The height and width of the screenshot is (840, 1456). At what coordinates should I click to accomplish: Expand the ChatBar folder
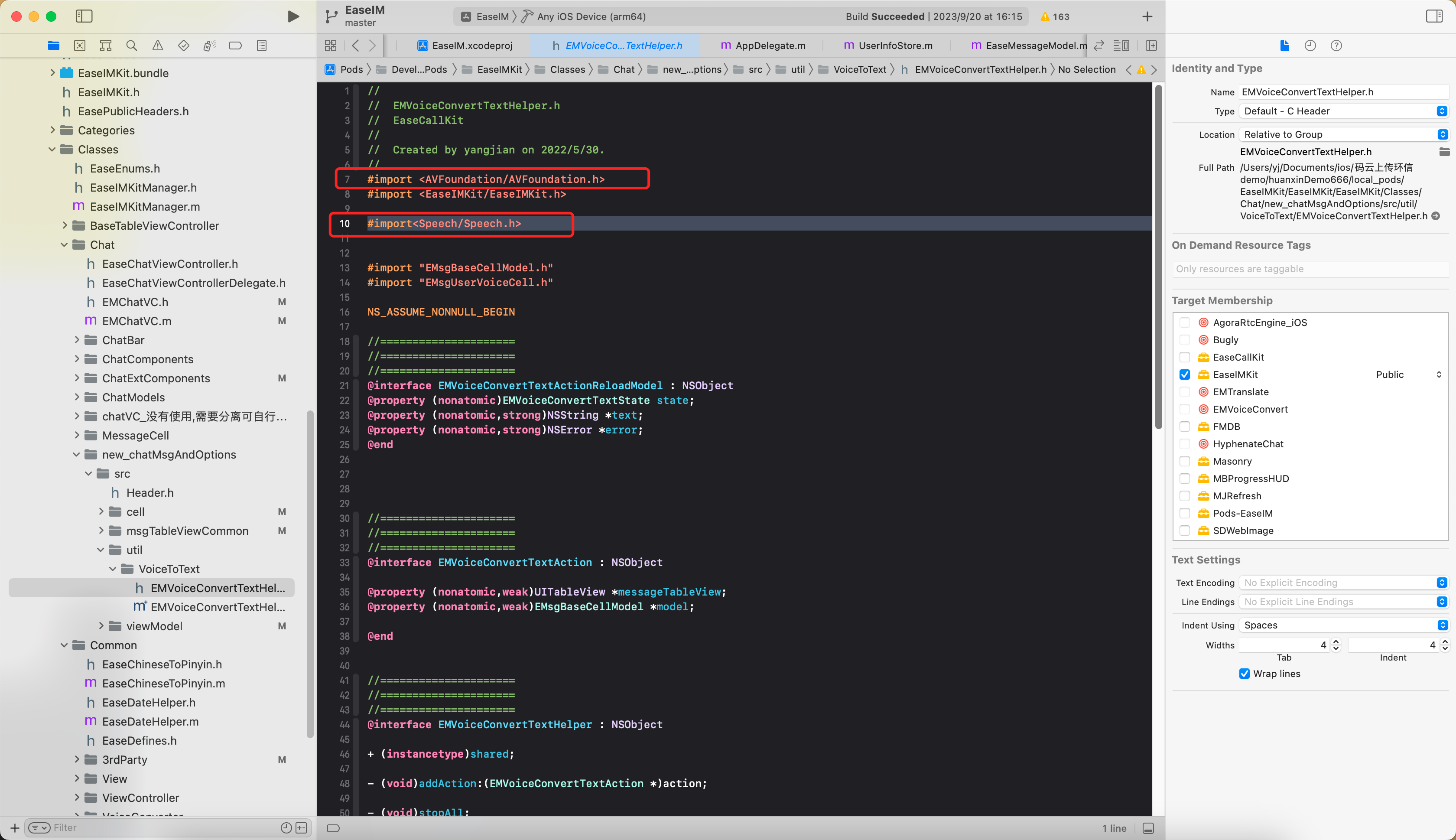pos(77,340)
